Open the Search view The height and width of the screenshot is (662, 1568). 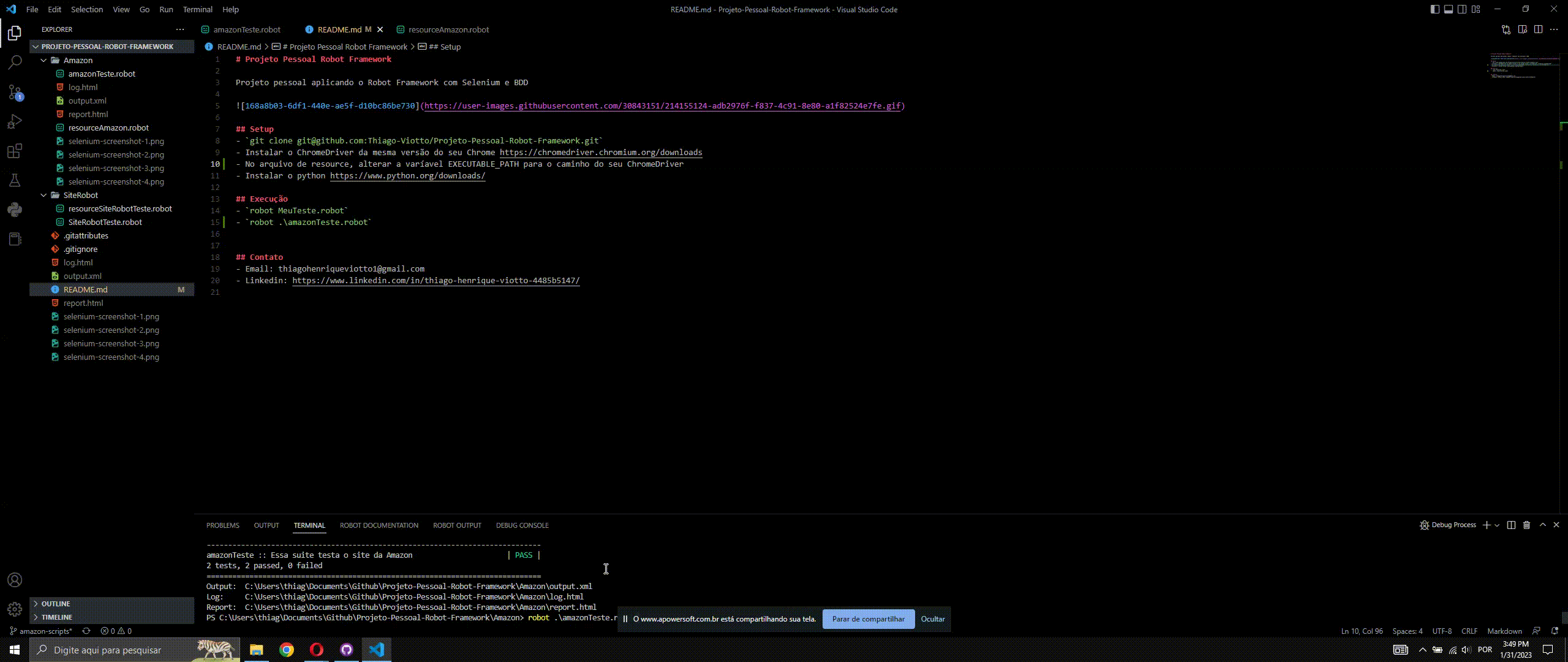[x=15, y=62]
